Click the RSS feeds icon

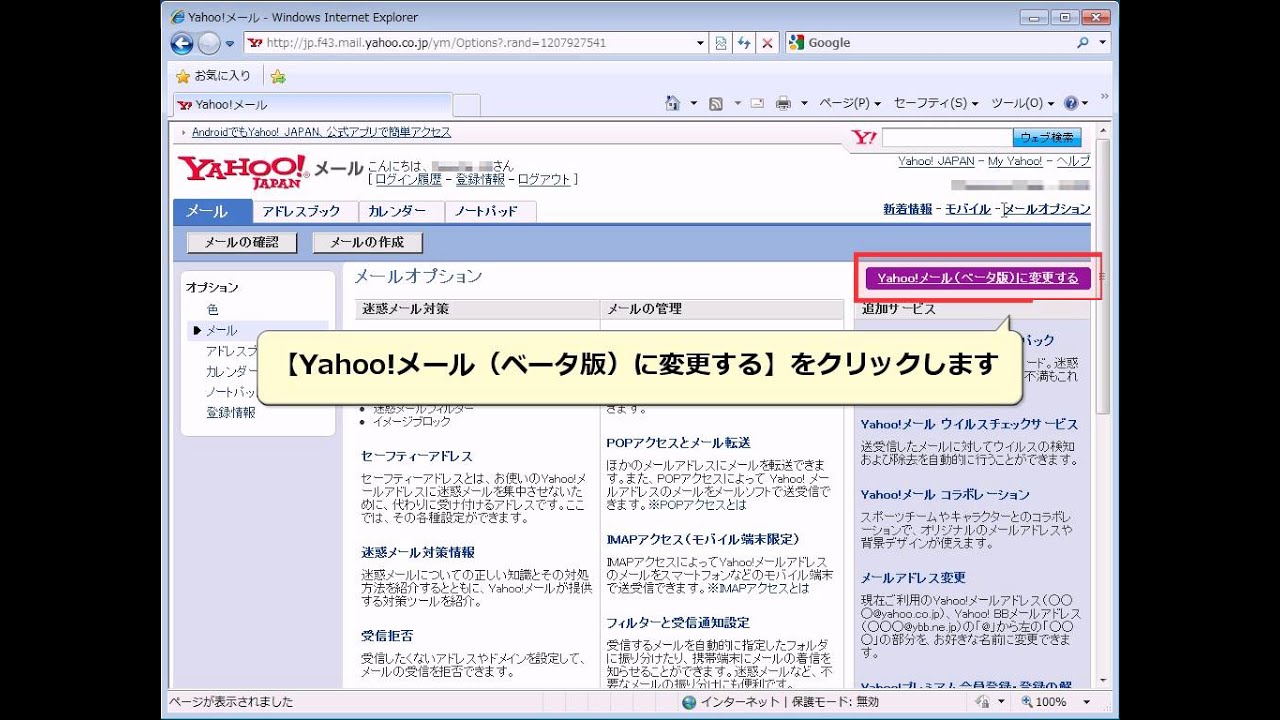click(716, 103)
